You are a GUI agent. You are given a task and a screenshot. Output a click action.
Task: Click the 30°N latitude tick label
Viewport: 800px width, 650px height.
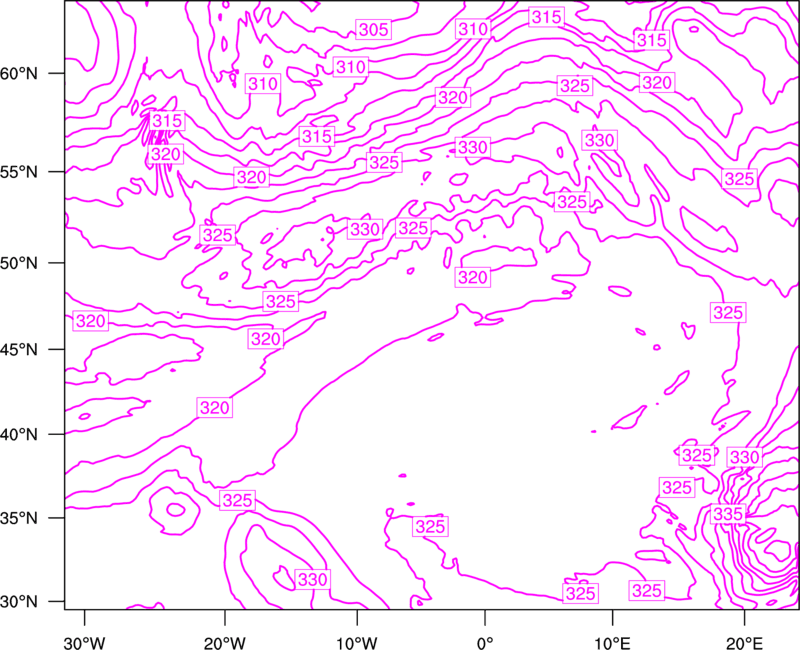click(x=19, y=602)
